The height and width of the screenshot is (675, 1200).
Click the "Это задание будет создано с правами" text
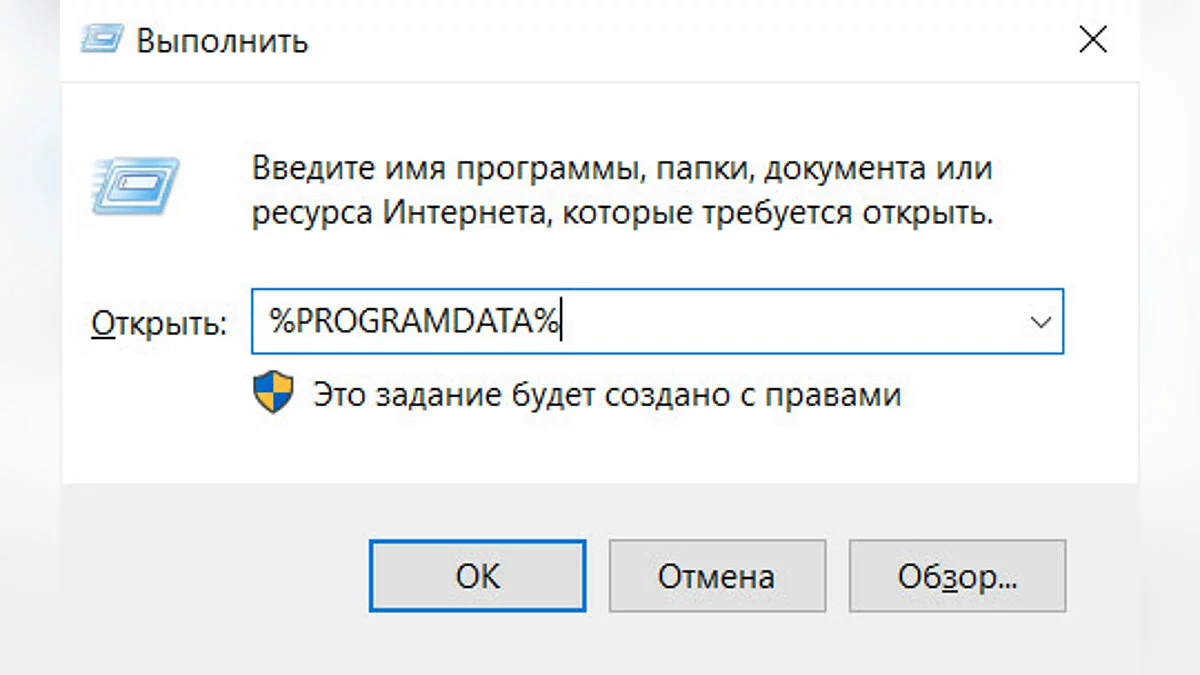point(607,395)
